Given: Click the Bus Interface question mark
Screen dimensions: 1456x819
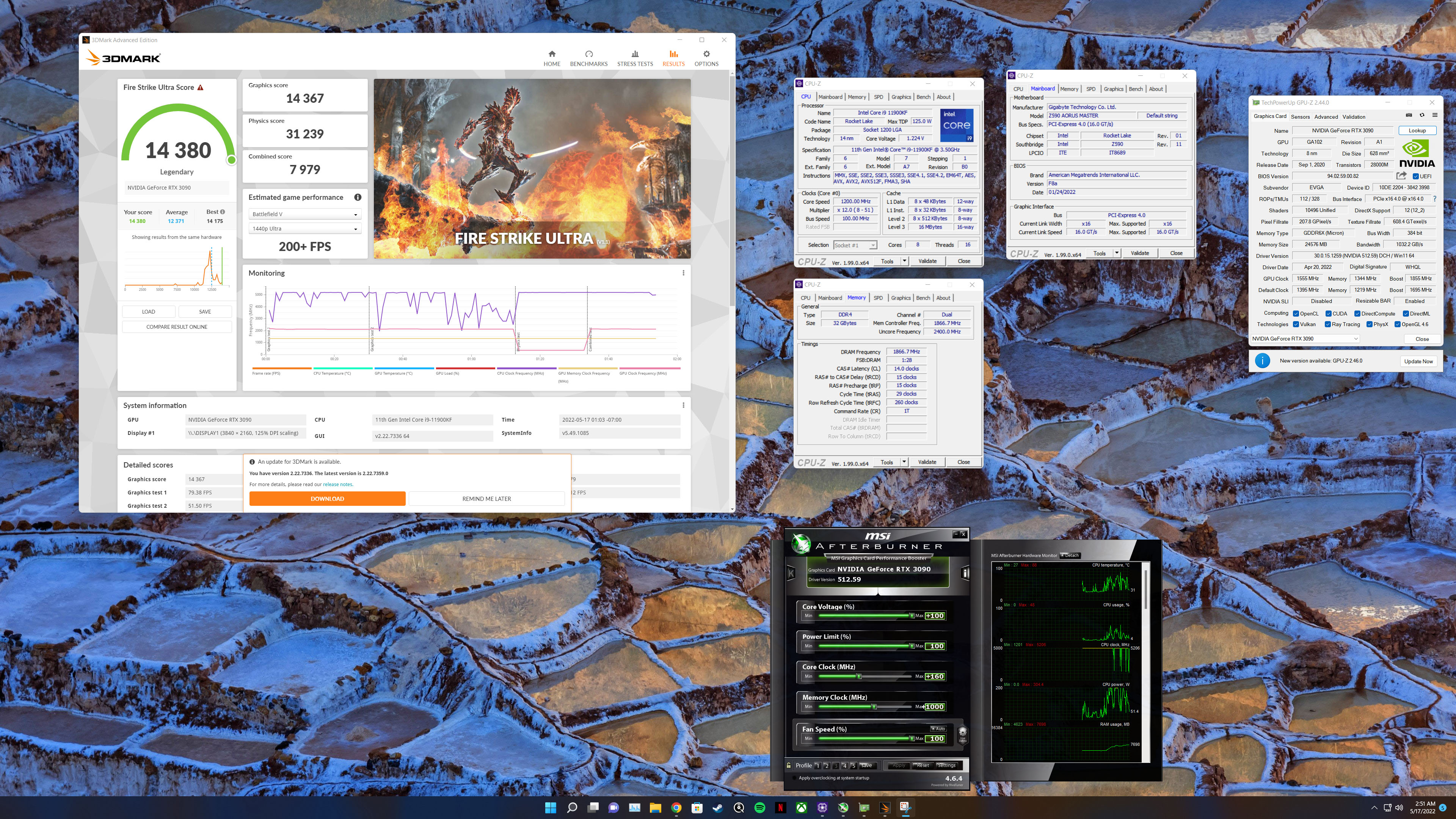Looking at the screenshot, I should (1434, 199).
